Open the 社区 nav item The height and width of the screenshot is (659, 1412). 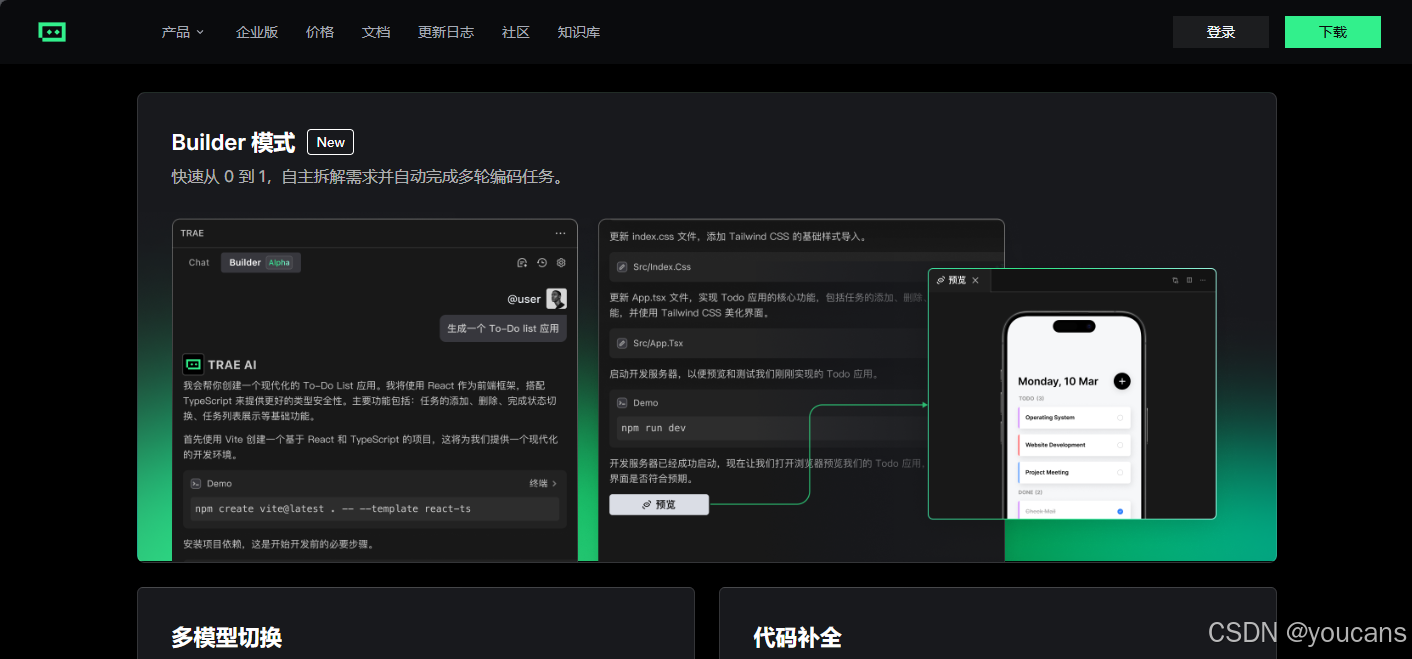pos(516,32)
